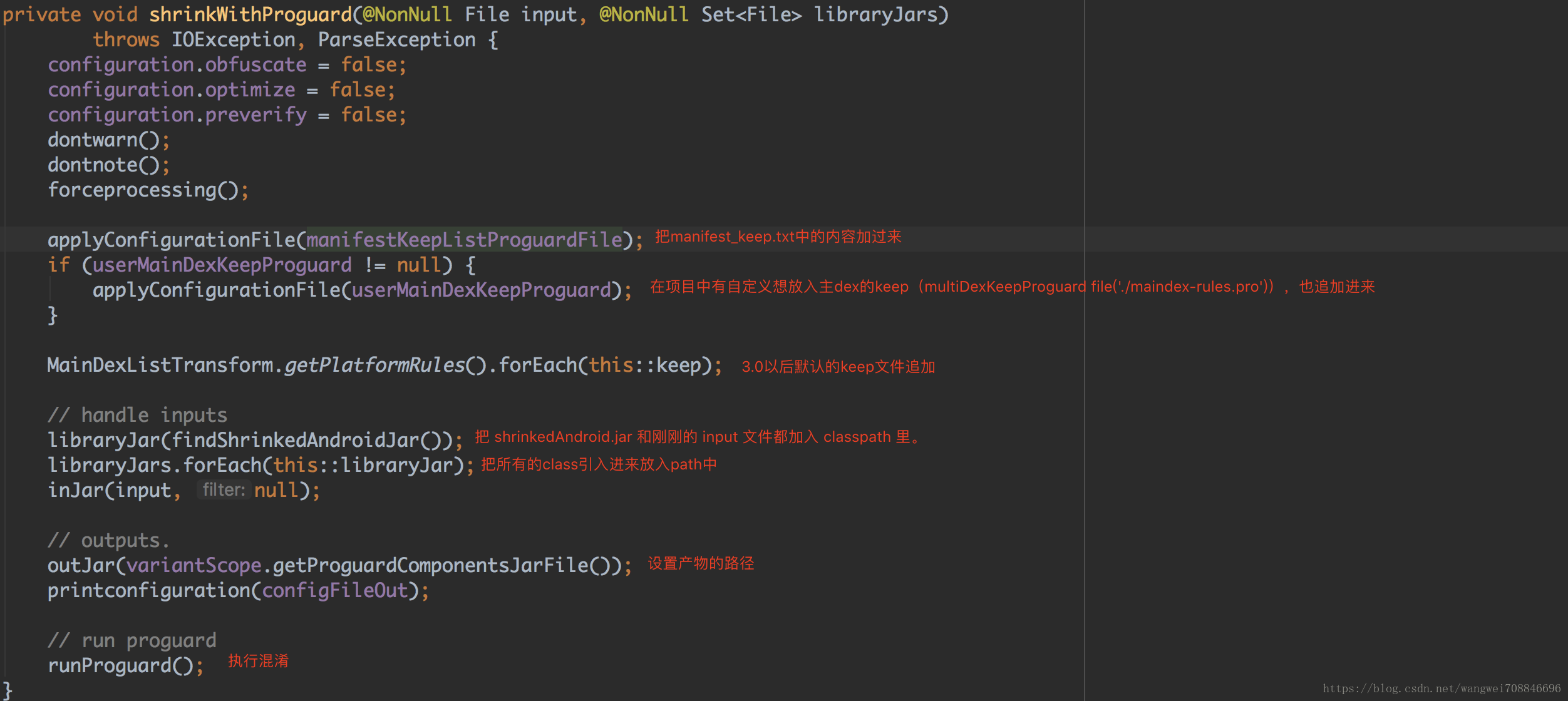Click 'configuration.preverify = false;' line
The width and height of the screenshot is (1568, 701).
coord(227,115)
